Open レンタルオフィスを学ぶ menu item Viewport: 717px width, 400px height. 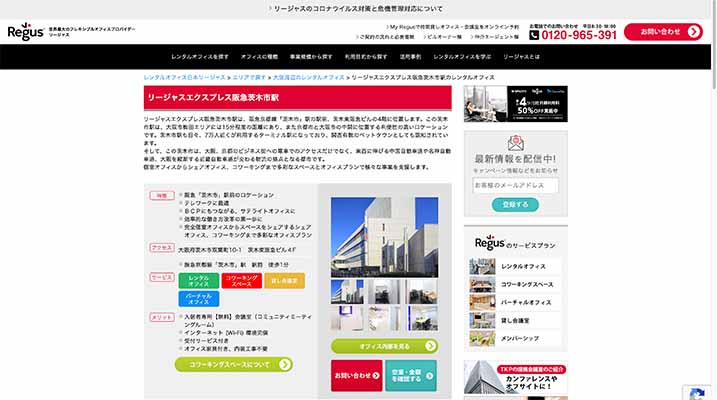(x=462, y=57)
